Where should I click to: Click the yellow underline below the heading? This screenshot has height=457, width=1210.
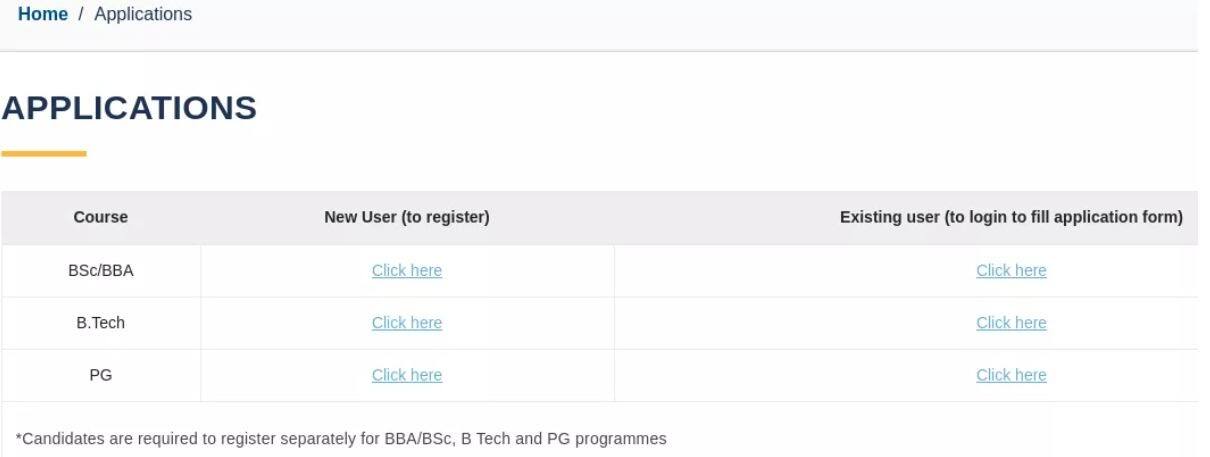[x=44, y=154]
